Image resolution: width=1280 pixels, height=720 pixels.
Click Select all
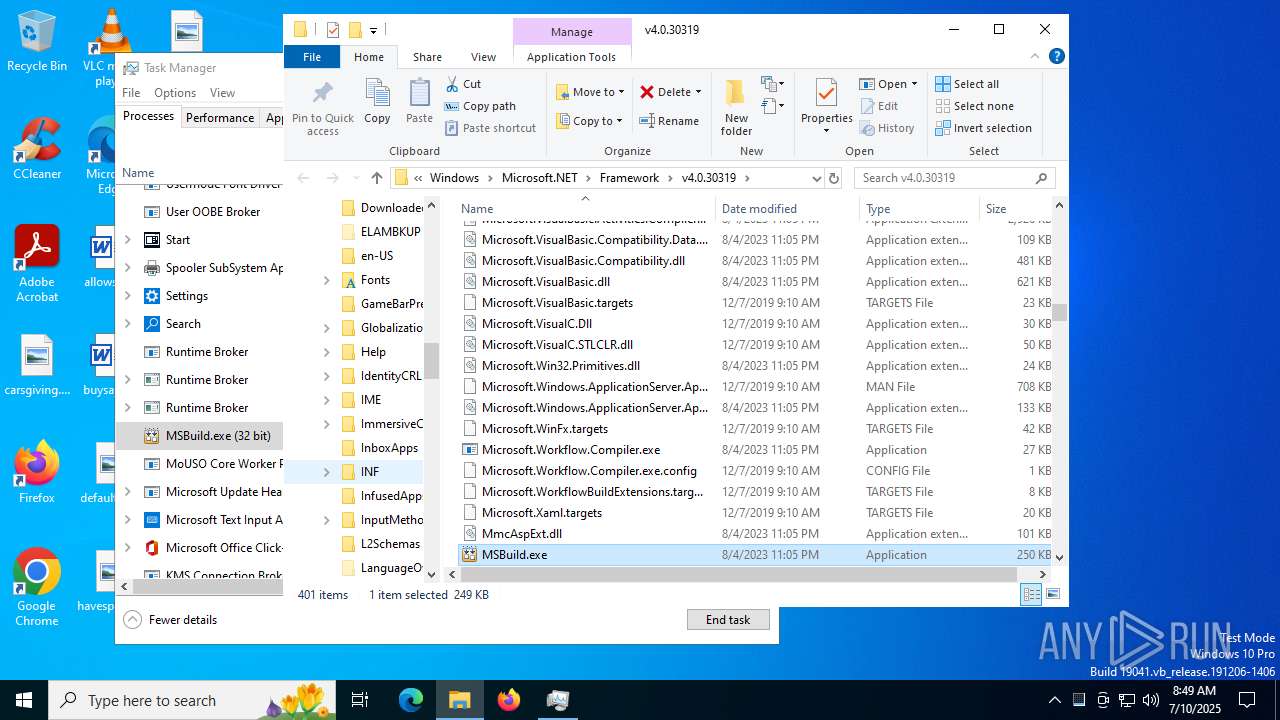point(967,84)
